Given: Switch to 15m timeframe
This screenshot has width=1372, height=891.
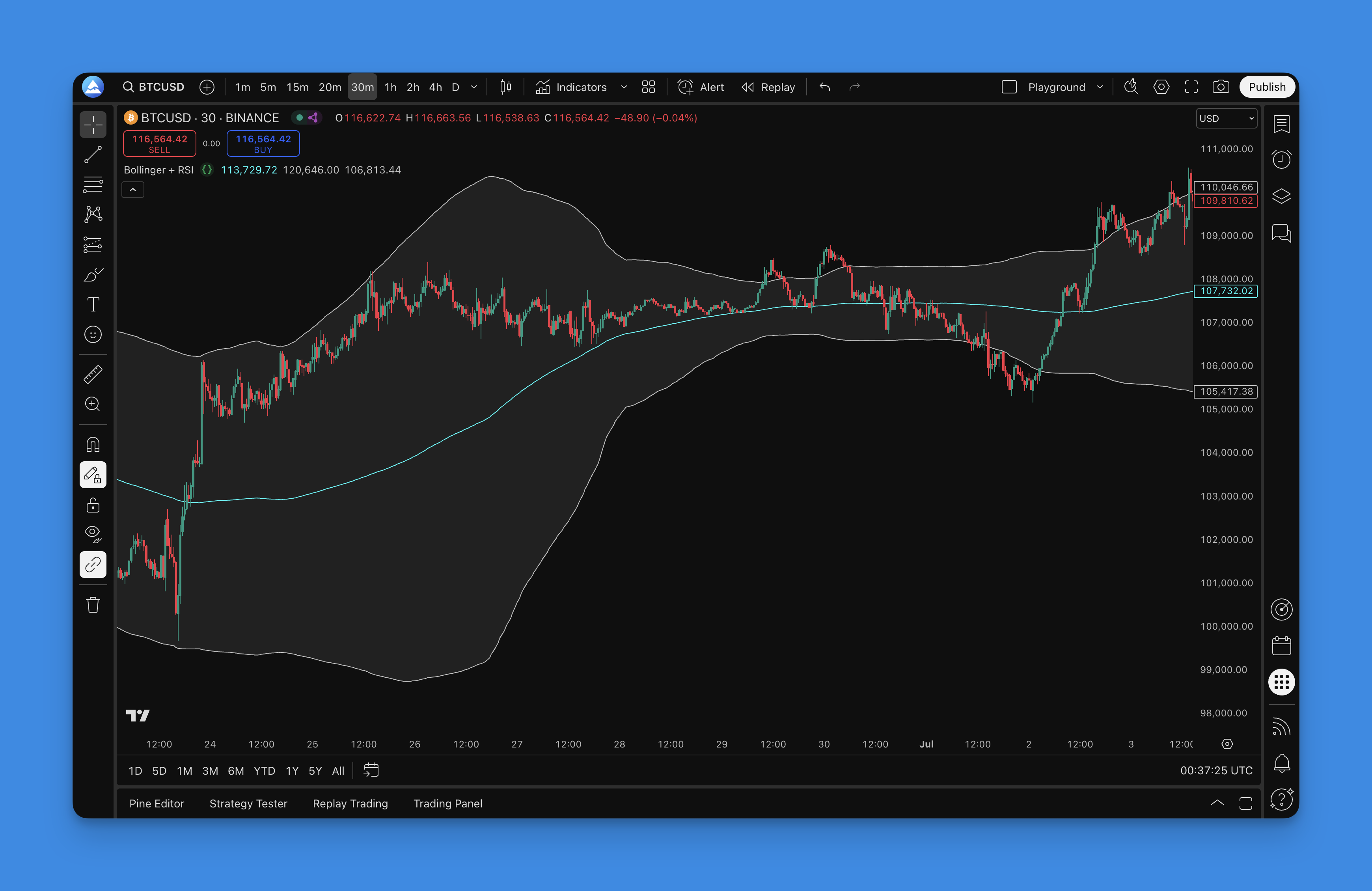Looking at the screenshot, I should [x=297, y=87].
